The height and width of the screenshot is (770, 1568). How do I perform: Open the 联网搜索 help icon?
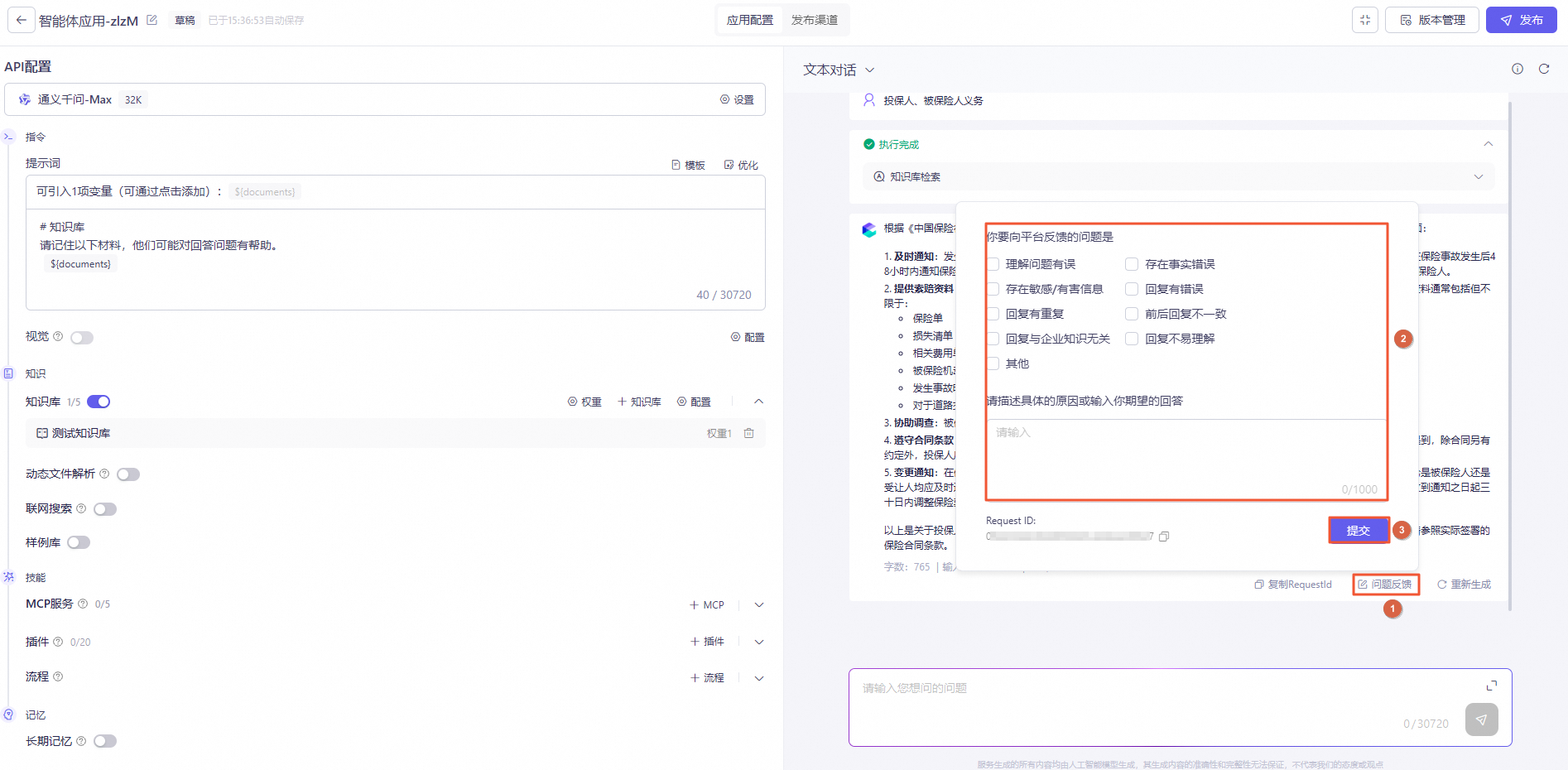point(81,508)
